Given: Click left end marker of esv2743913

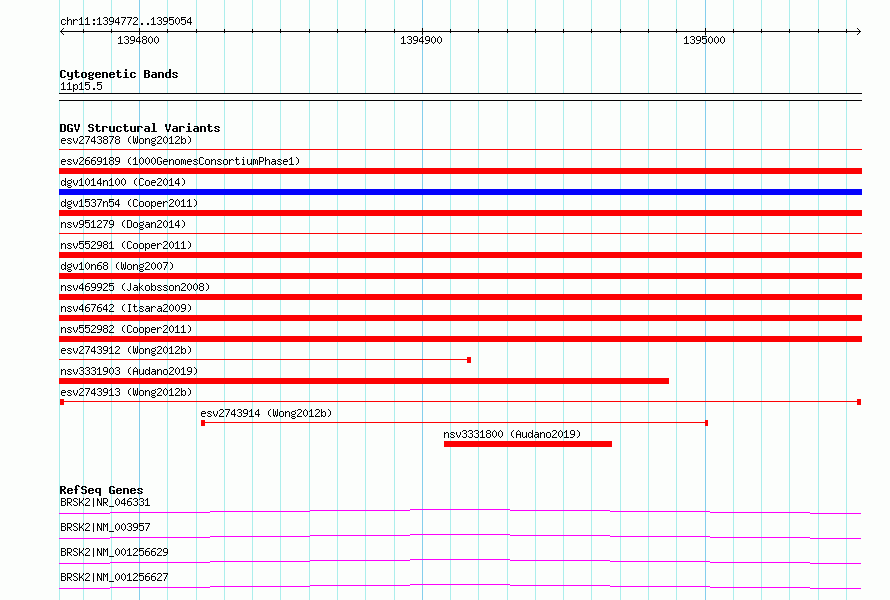Looking at the screenshot, I should click(x=62, y=402).
